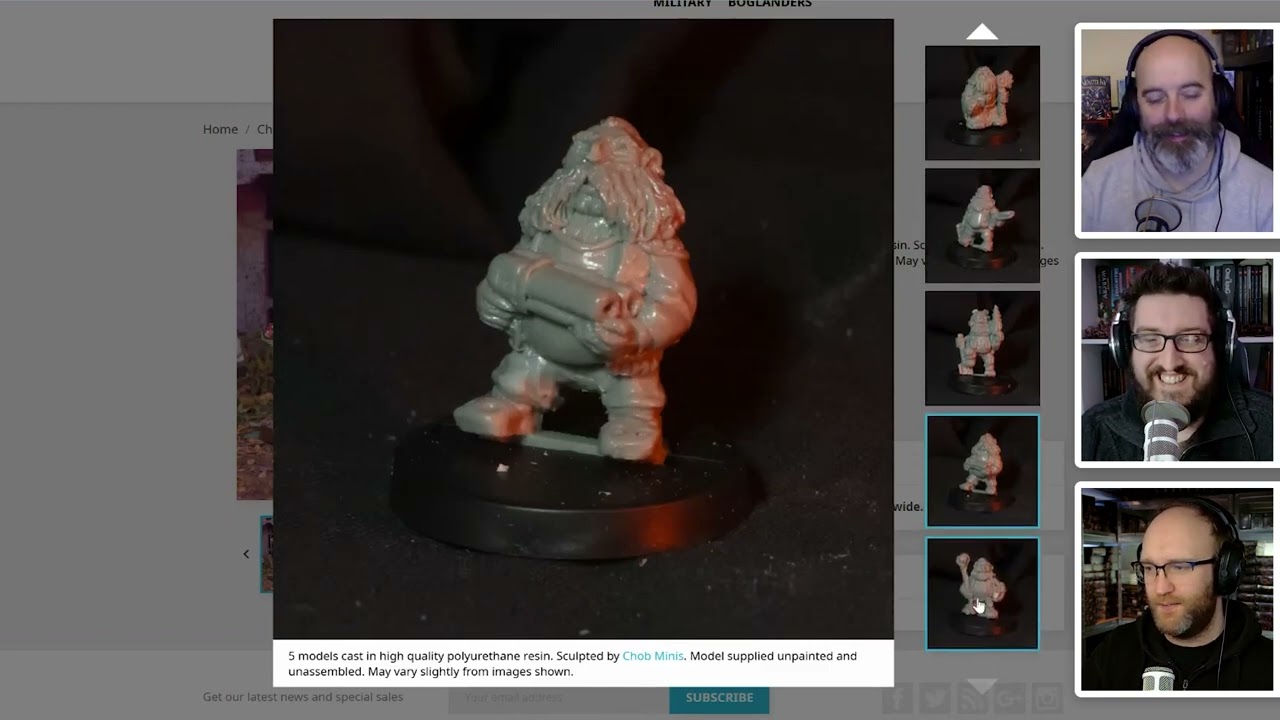
Task: Select the first dwarf miniature thumbnail
Action: (x=982, y=103)
